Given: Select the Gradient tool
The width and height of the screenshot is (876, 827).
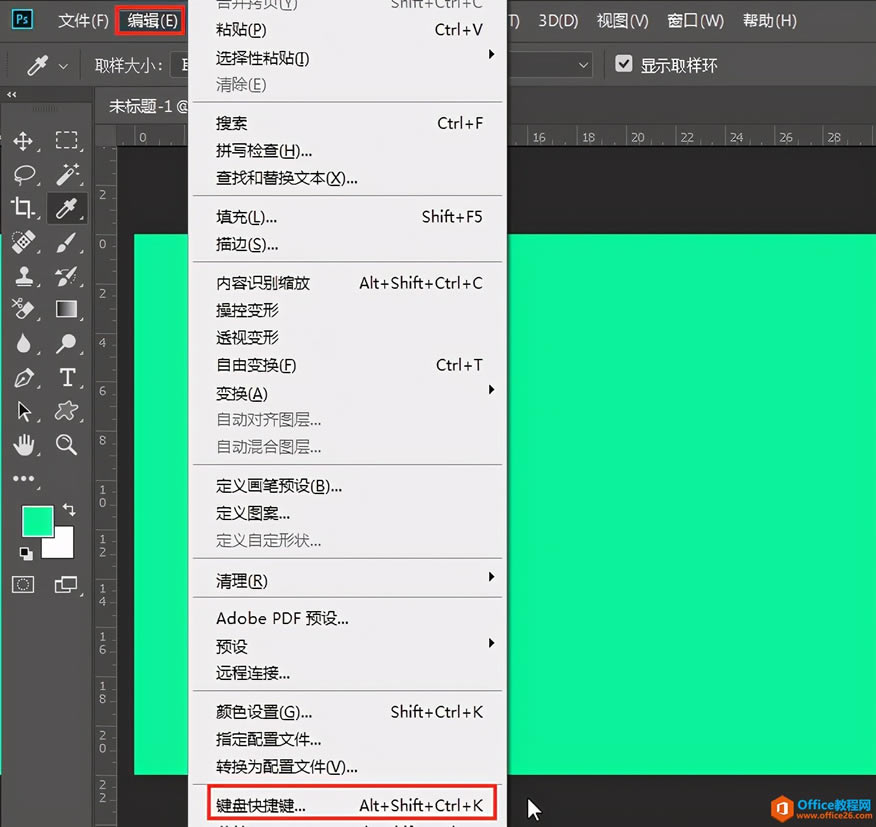Looking at the screenshot, I should (66, 309).
